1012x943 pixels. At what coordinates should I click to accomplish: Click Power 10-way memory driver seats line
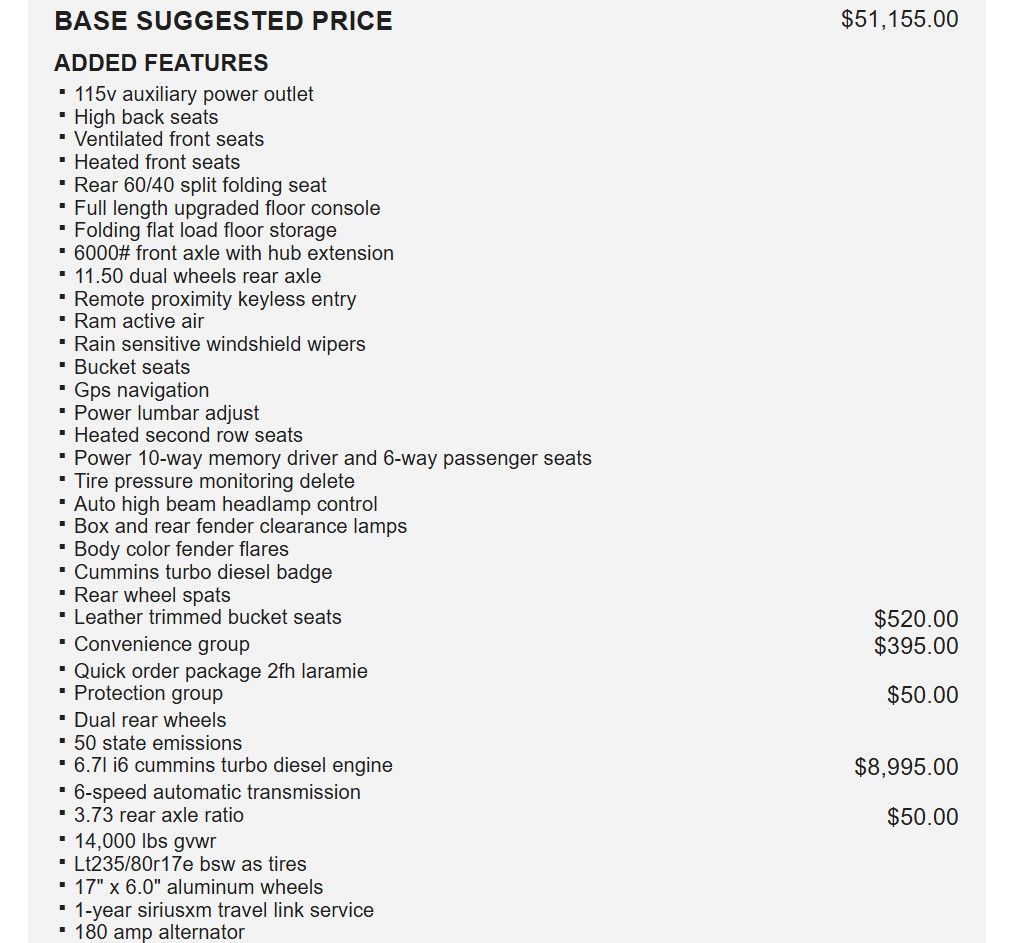332,458
